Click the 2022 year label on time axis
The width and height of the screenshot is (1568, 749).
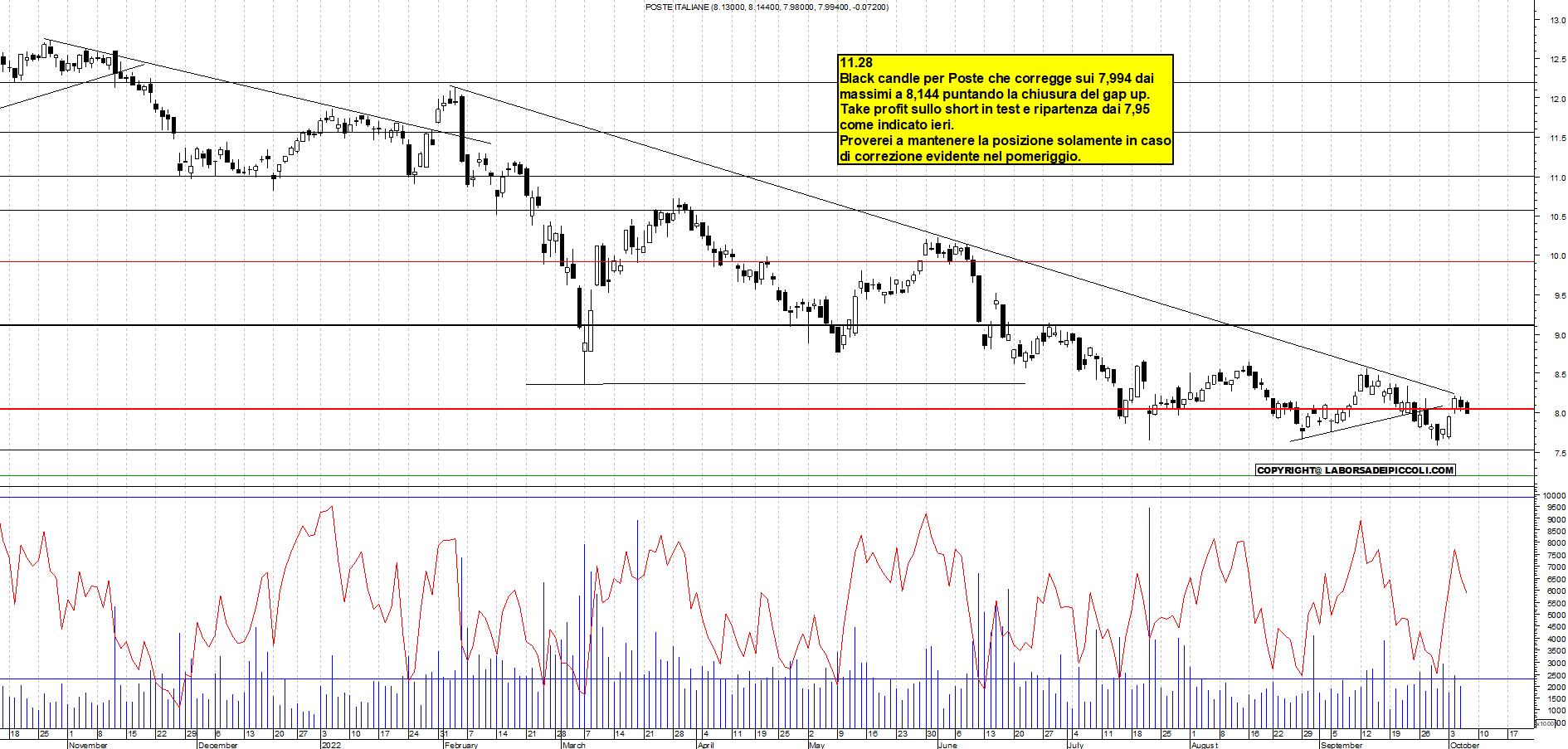click(x=331, y=745)
